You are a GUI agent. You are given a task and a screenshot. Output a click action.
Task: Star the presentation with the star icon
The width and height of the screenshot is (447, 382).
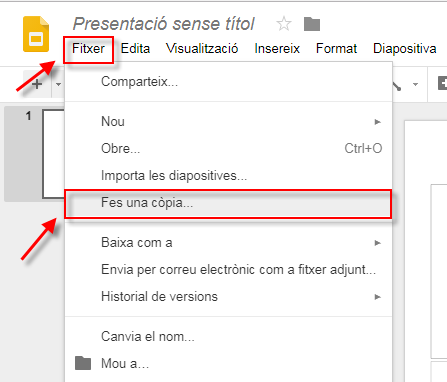(284, 24)
